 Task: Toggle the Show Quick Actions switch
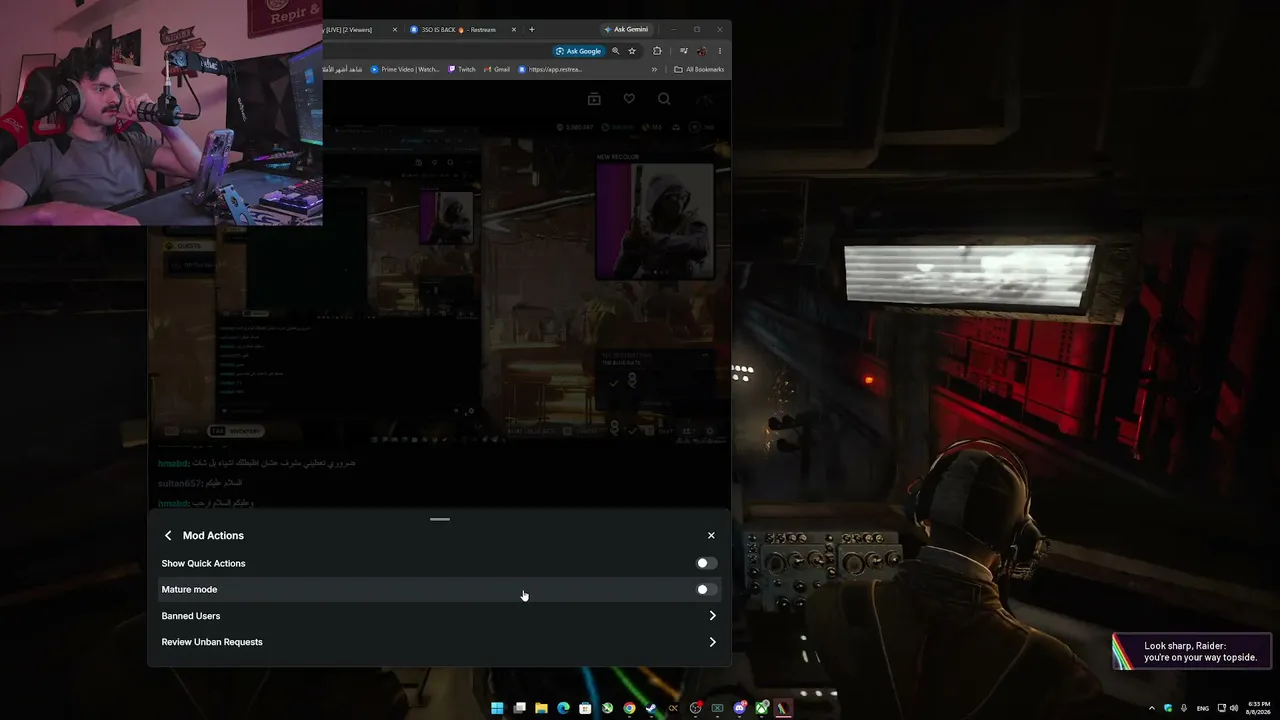[x=706, y=563]
